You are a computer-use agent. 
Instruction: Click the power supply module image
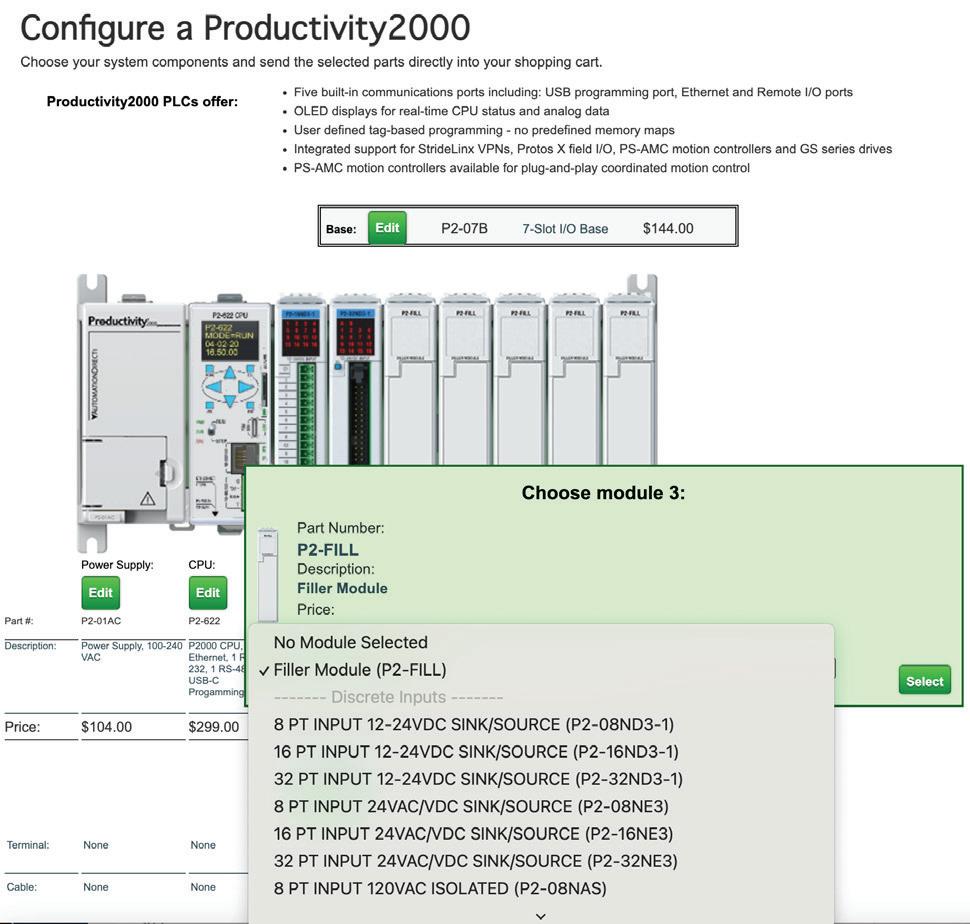[x=132, y=414]
